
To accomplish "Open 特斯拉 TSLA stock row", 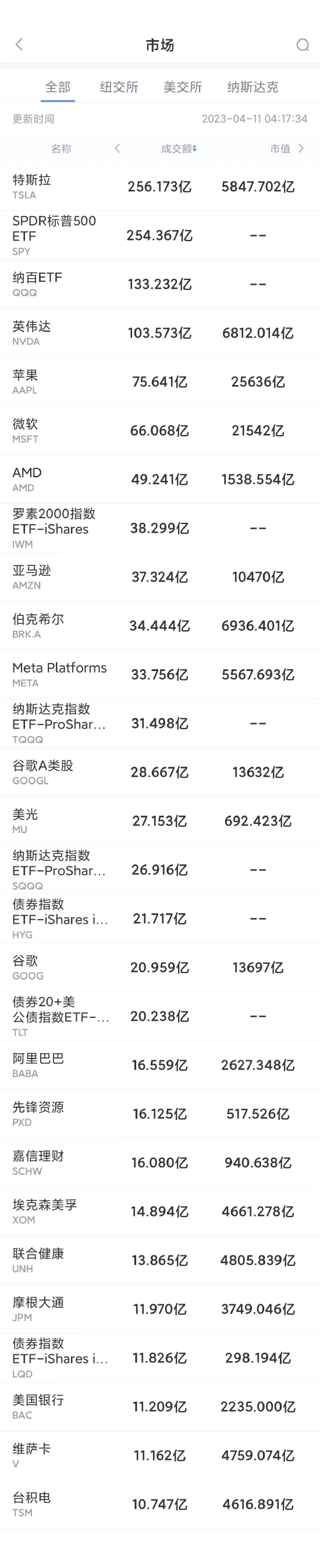I will pos(159,186).
